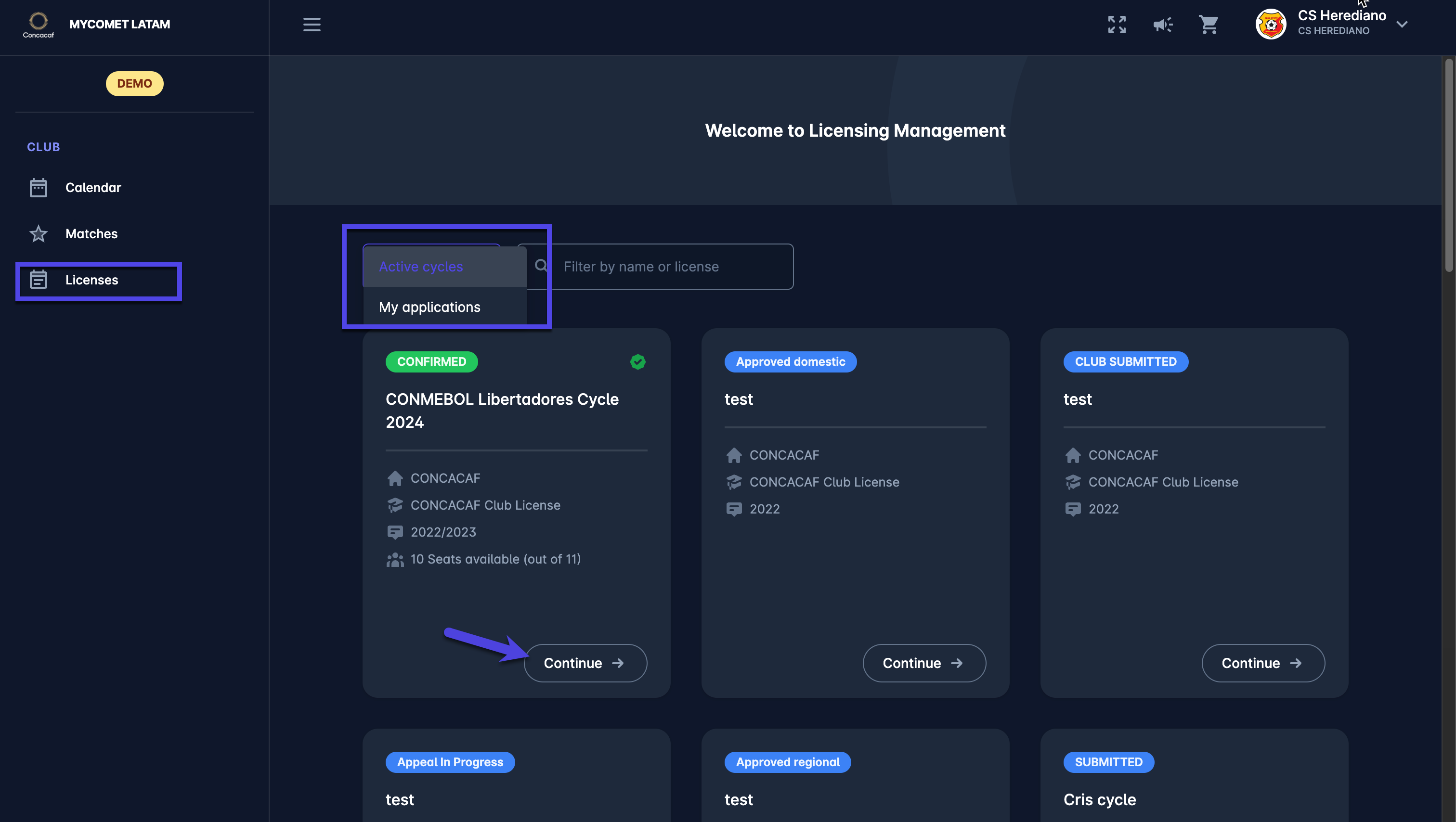The width and height of the screenshot is (1456, 822).
Task: Click the Concacaf logo
Action: 38,24
